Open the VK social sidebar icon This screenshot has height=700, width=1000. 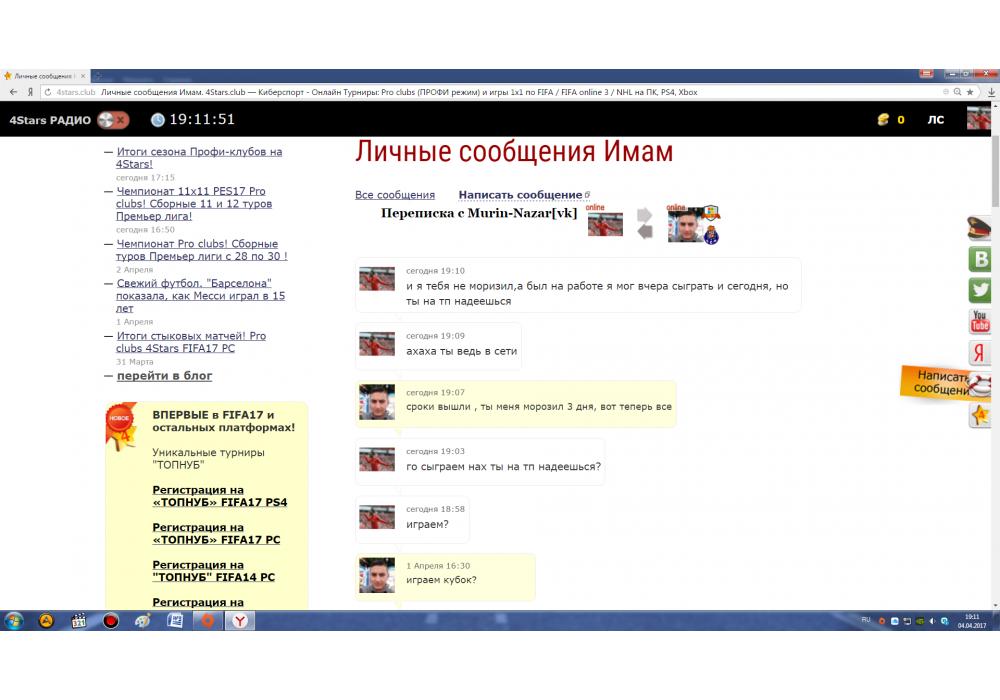[980, 260]
